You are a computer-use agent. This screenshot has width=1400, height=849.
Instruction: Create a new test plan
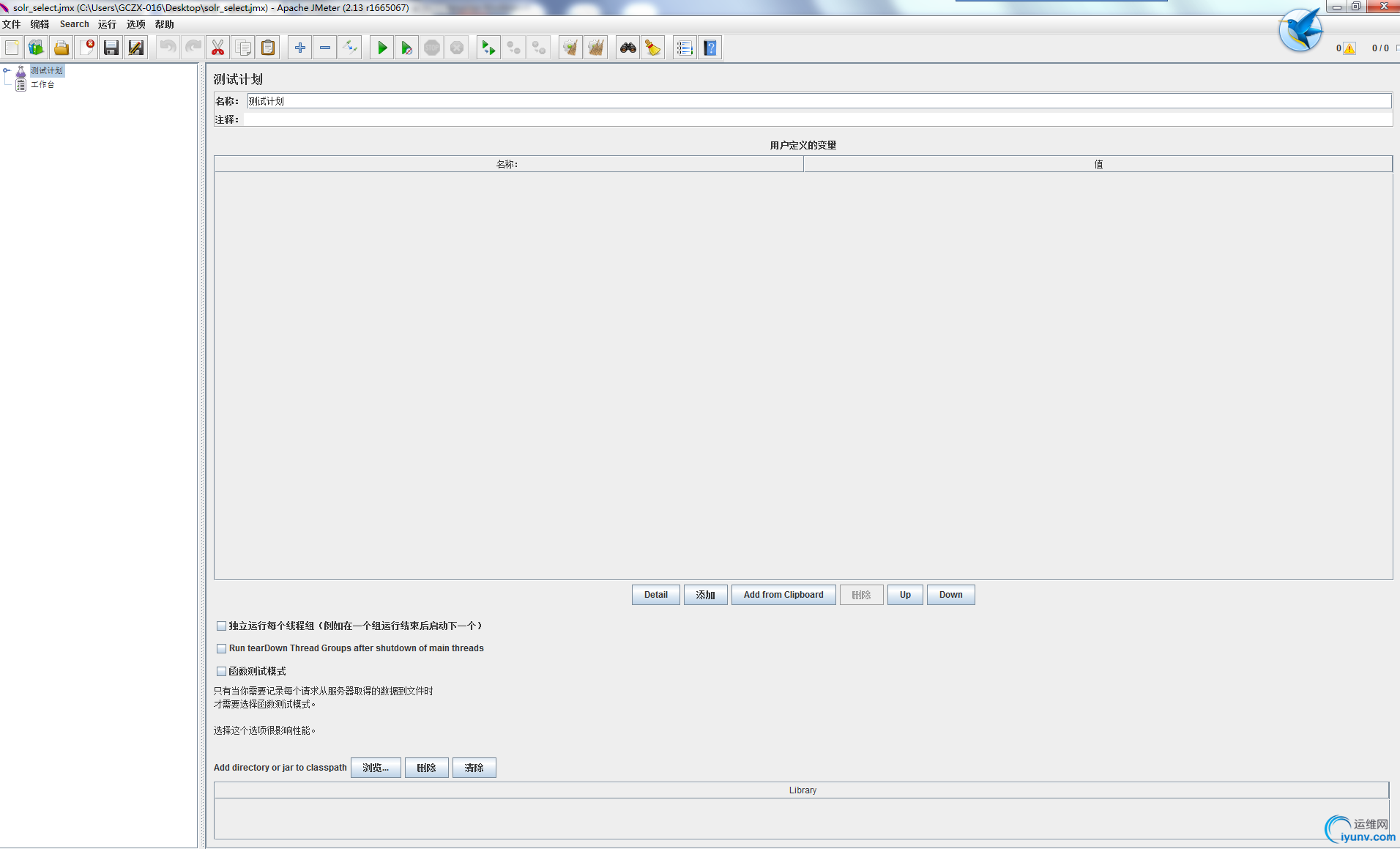(x=12, y=48)
